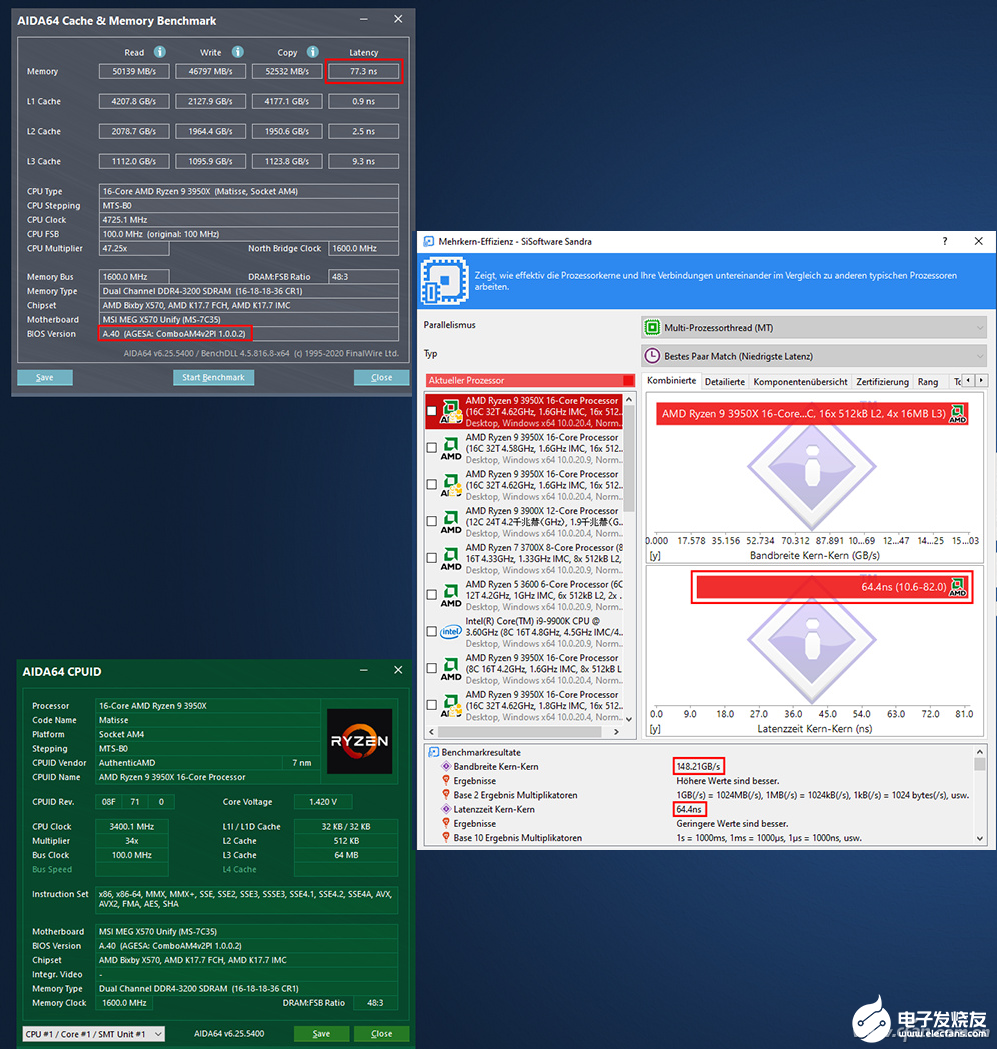Click the info diamond in the Latenzzeit chart
The width and height of the screenshot is (997, 1049).
coord(812,640)
